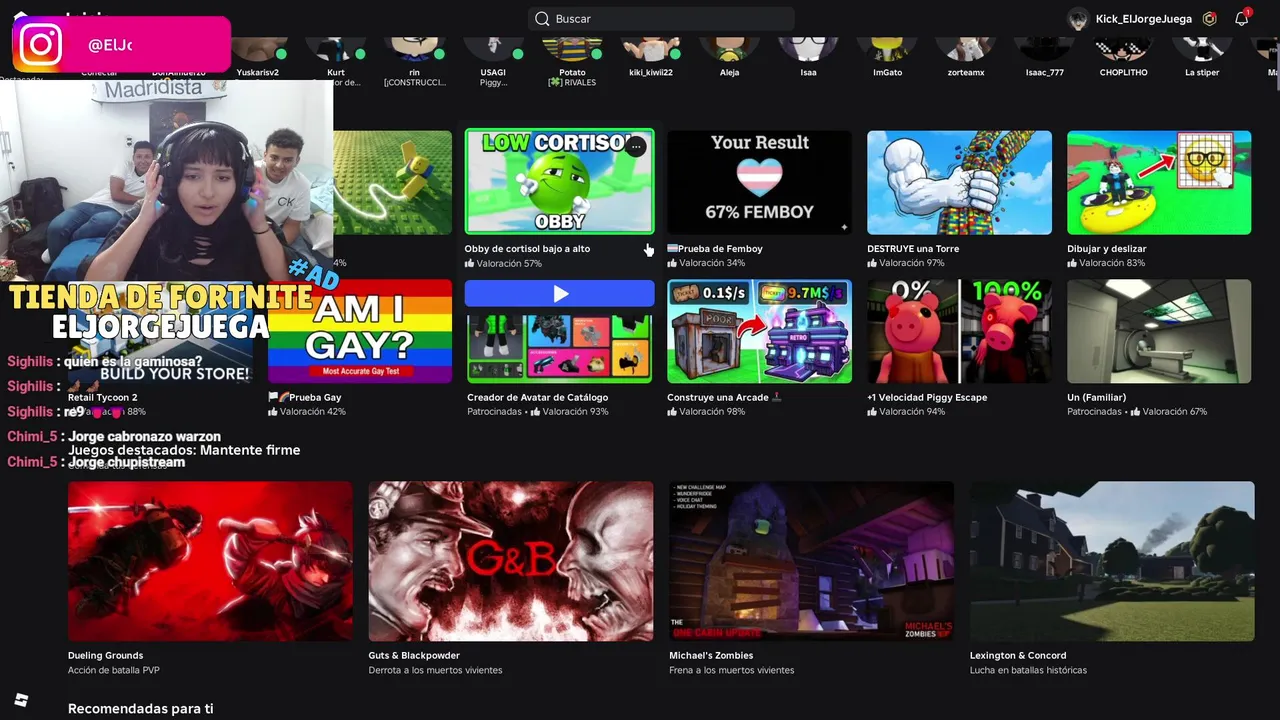This screenshot has width=1280, height=720.
Task: Click the play button on Creador de Avatar
Action: (x=560, y=293)
